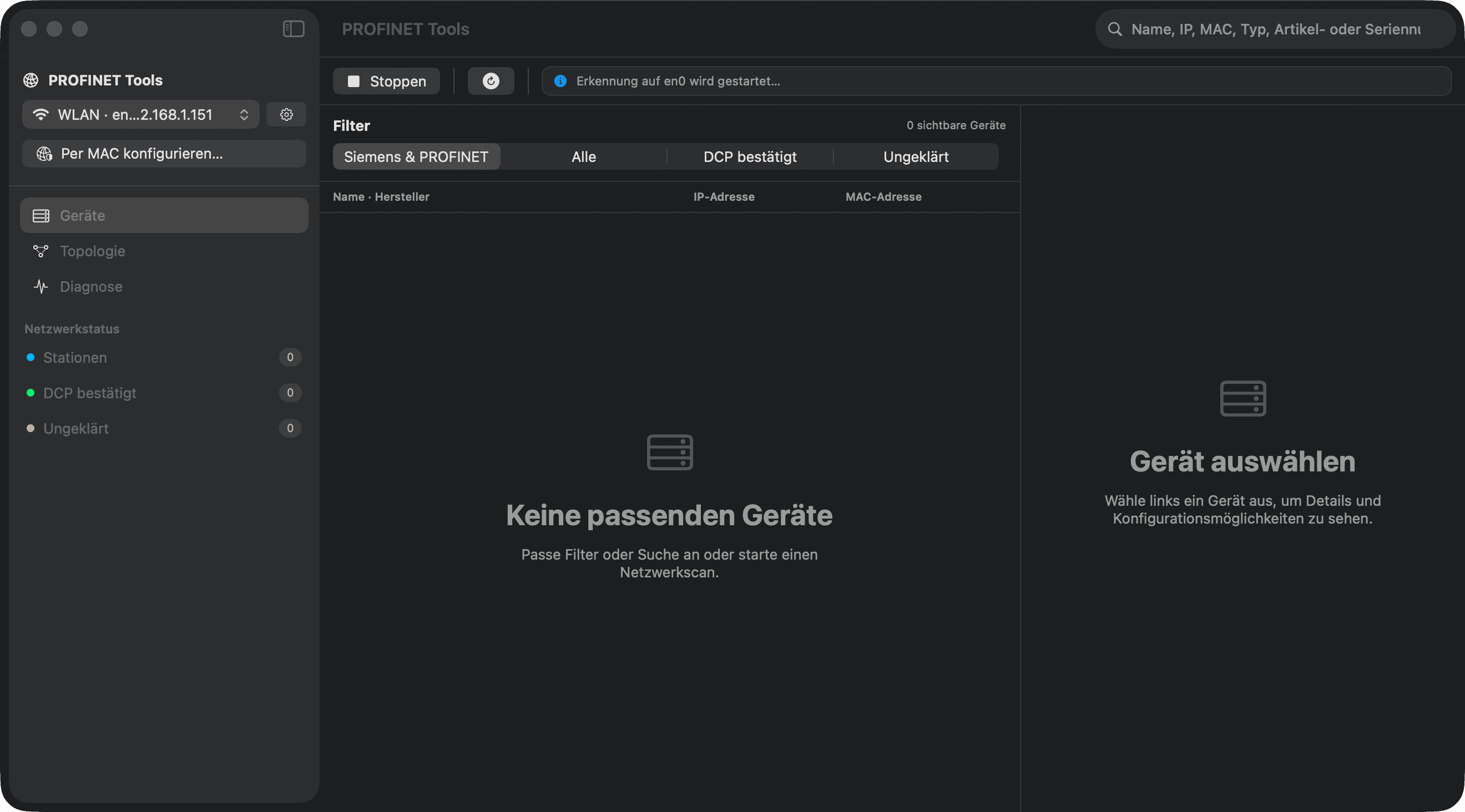Image resolution: width=1465 pixels, height=812 pixels.
Task: Stop the discovery with Stoppen
Action: 386,82
